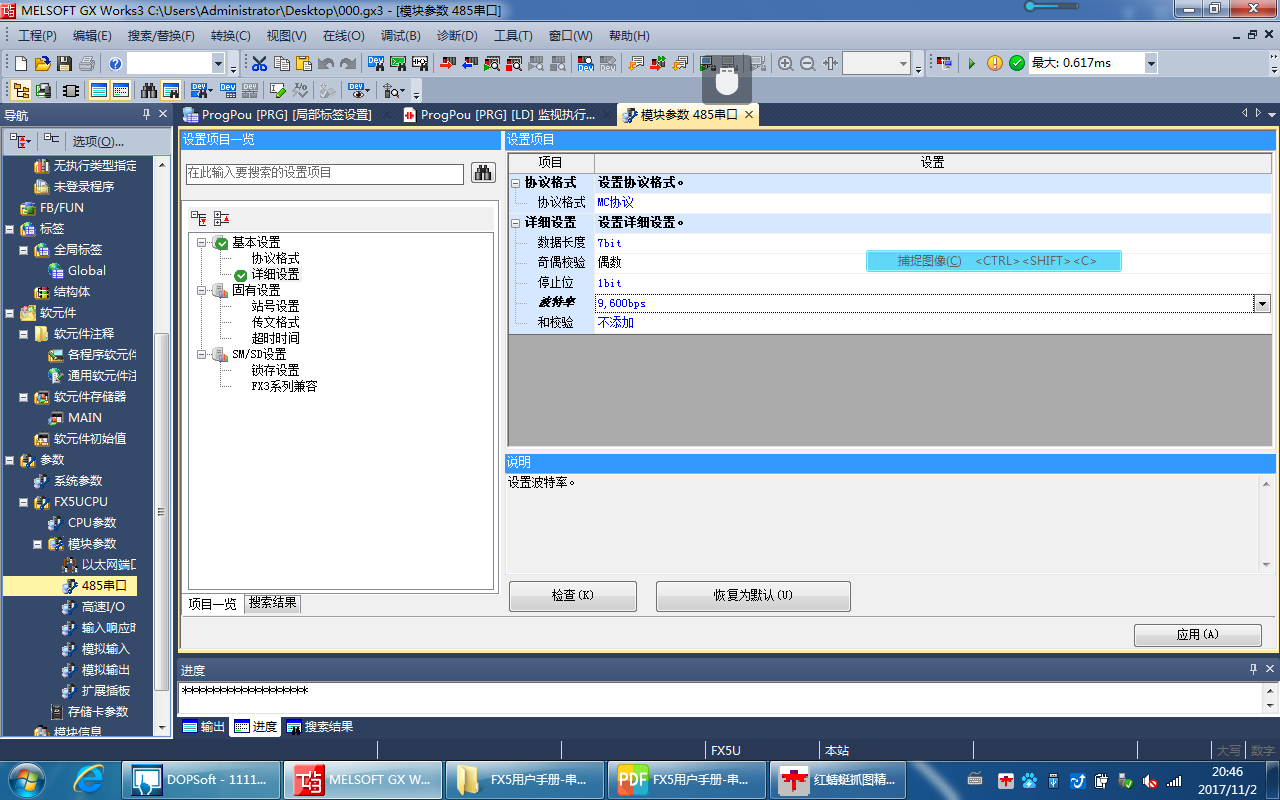Click the Paste clipboard icon in toolbar
The image size is (1280, 800).
click(303, 63)
